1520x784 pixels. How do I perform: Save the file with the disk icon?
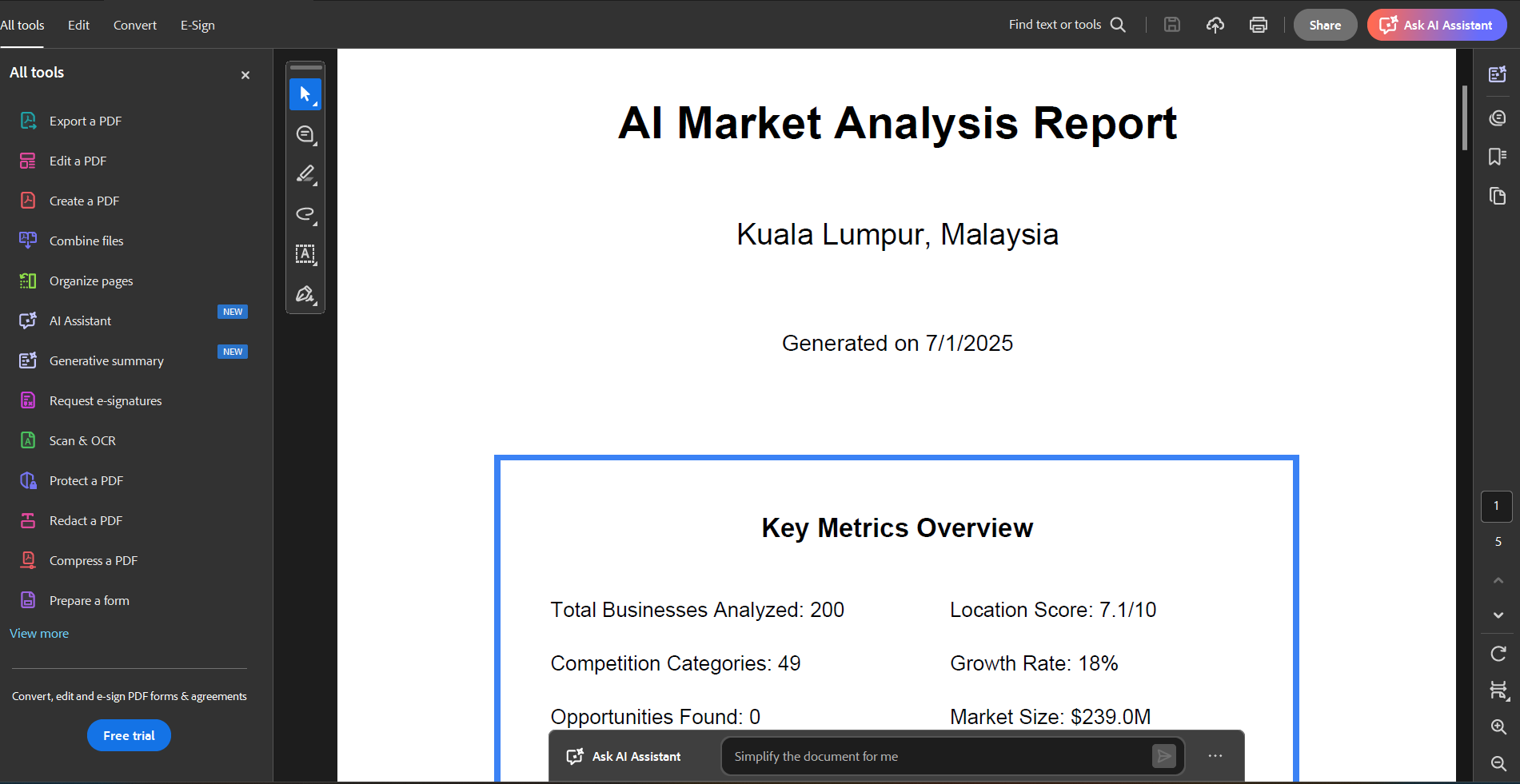tap(1172, 25)
